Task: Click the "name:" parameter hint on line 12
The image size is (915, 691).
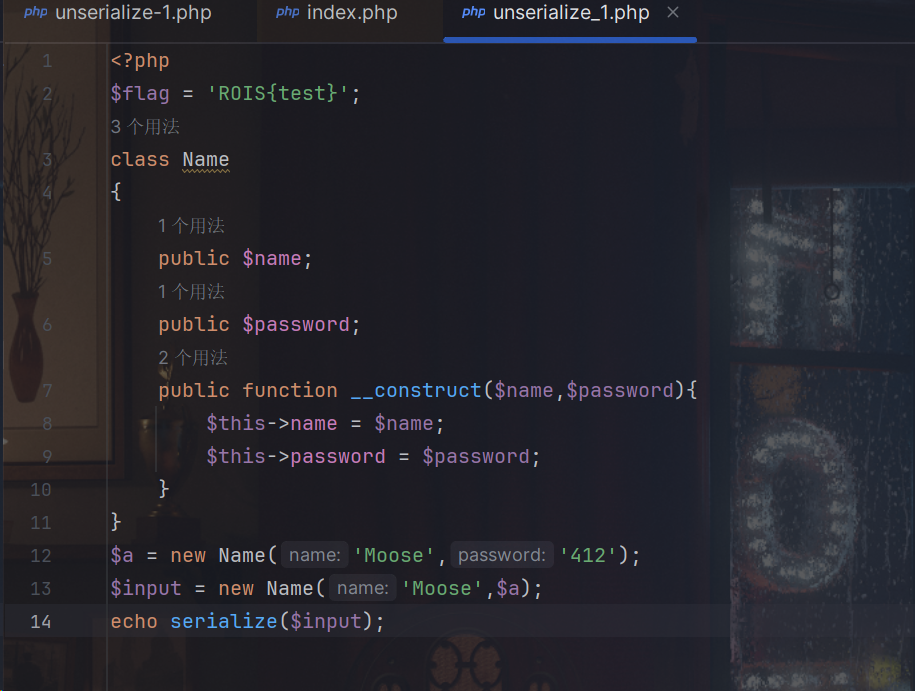Action: point(314,555)
